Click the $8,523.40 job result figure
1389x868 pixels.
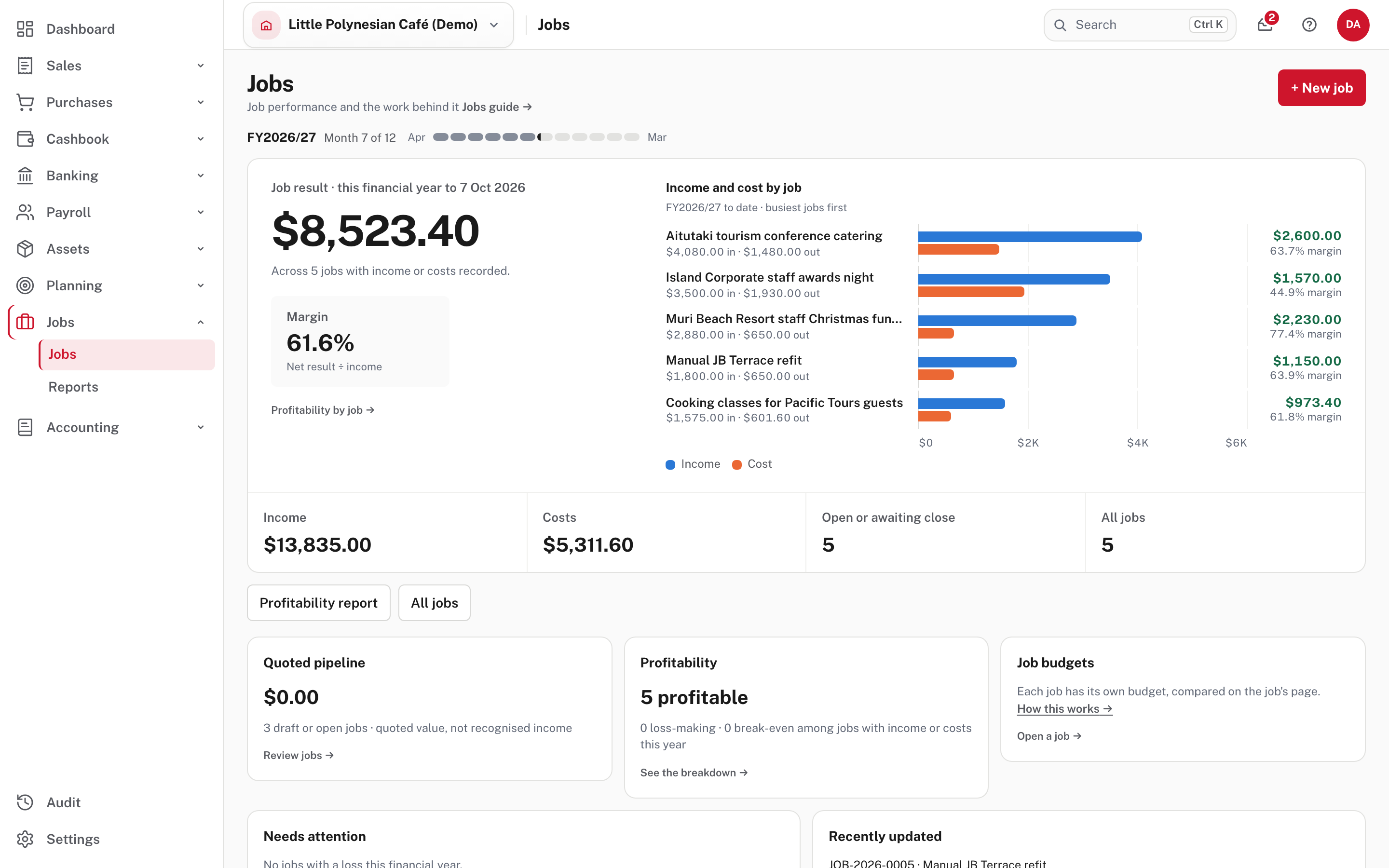point(375,231)
